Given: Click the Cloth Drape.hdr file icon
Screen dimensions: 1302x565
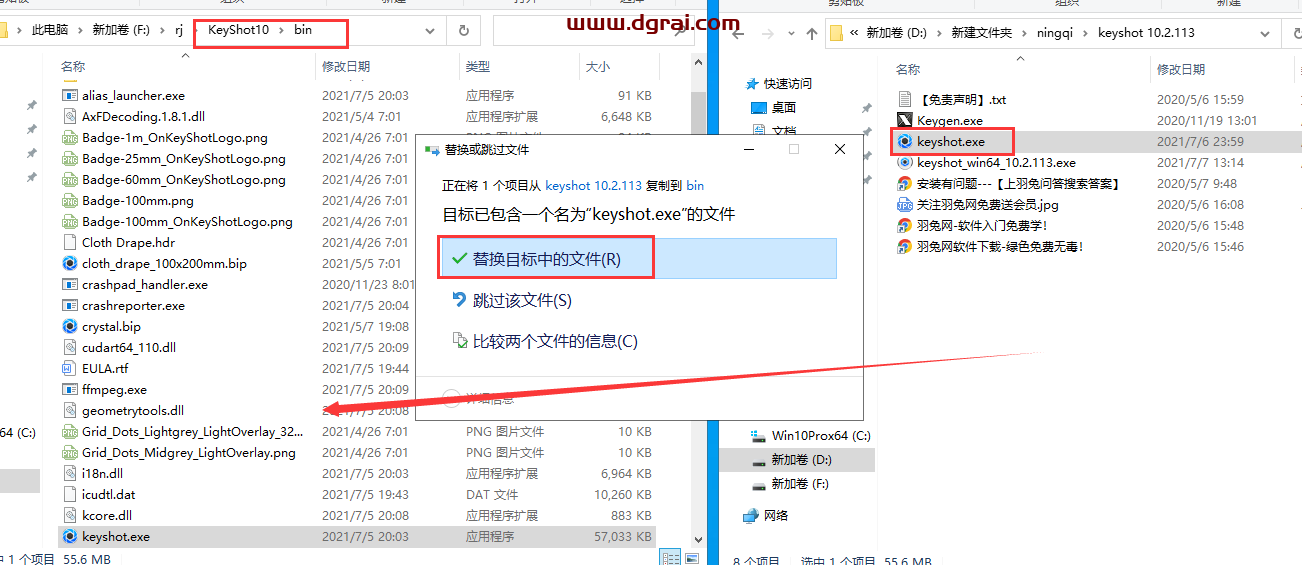Looking at the screenshot, I should pyautogui.click(x=70, y=243).
